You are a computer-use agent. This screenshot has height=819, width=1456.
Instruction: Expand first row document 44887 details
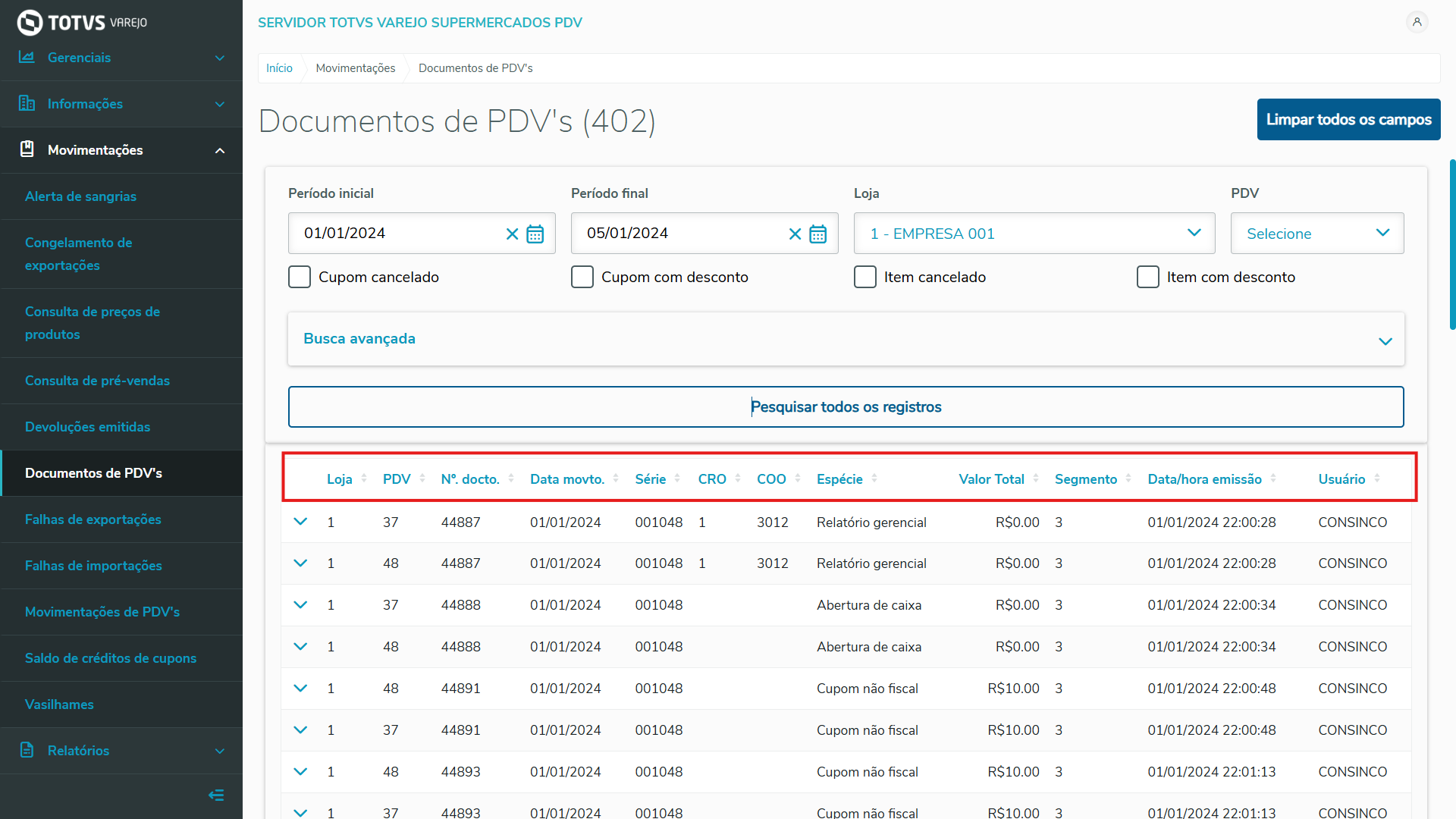click(x=300, y=522)
